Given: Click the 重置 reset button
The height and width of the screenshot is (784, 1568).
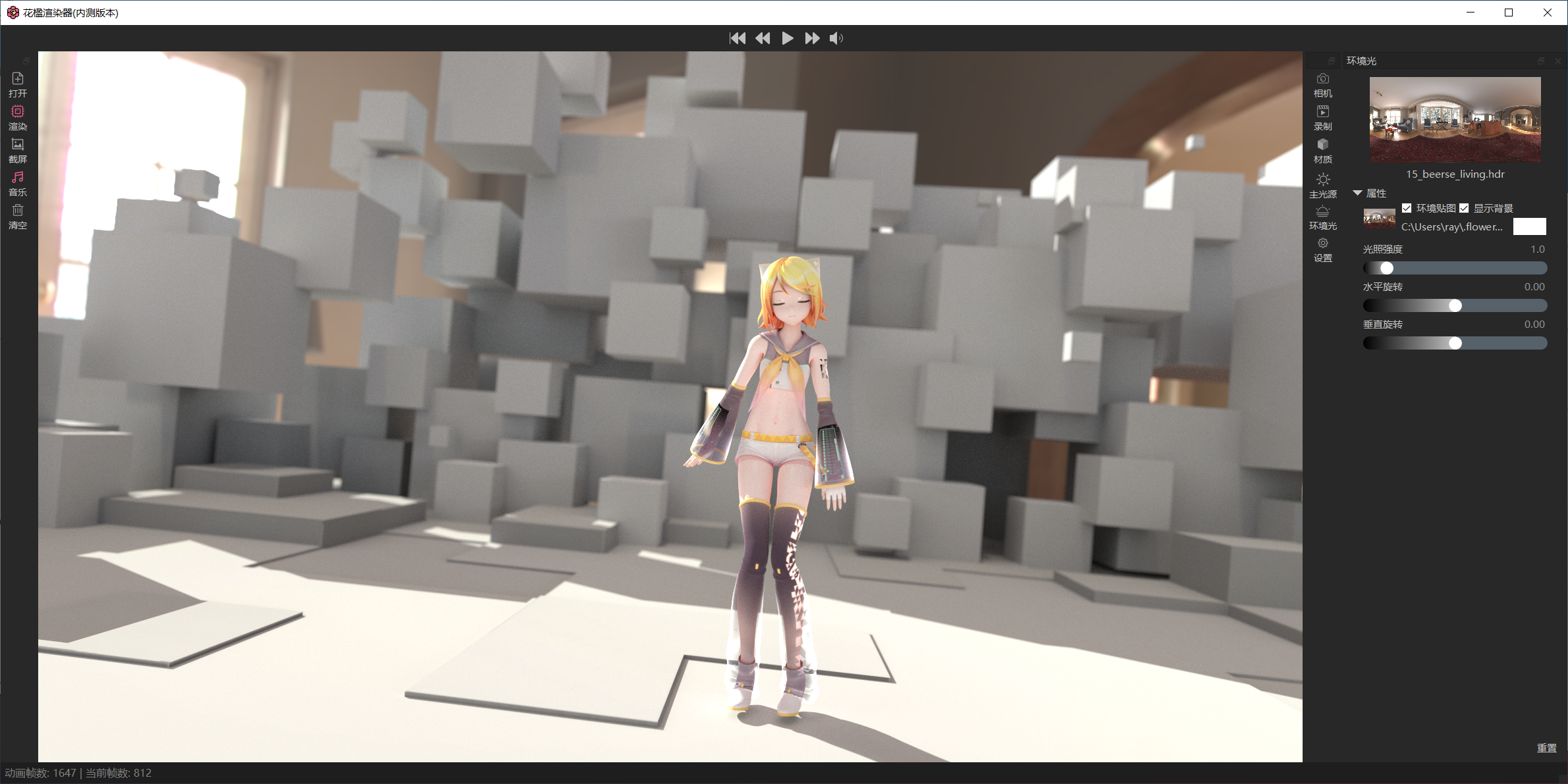Looking at the screenshot, I should (1546, 748).
